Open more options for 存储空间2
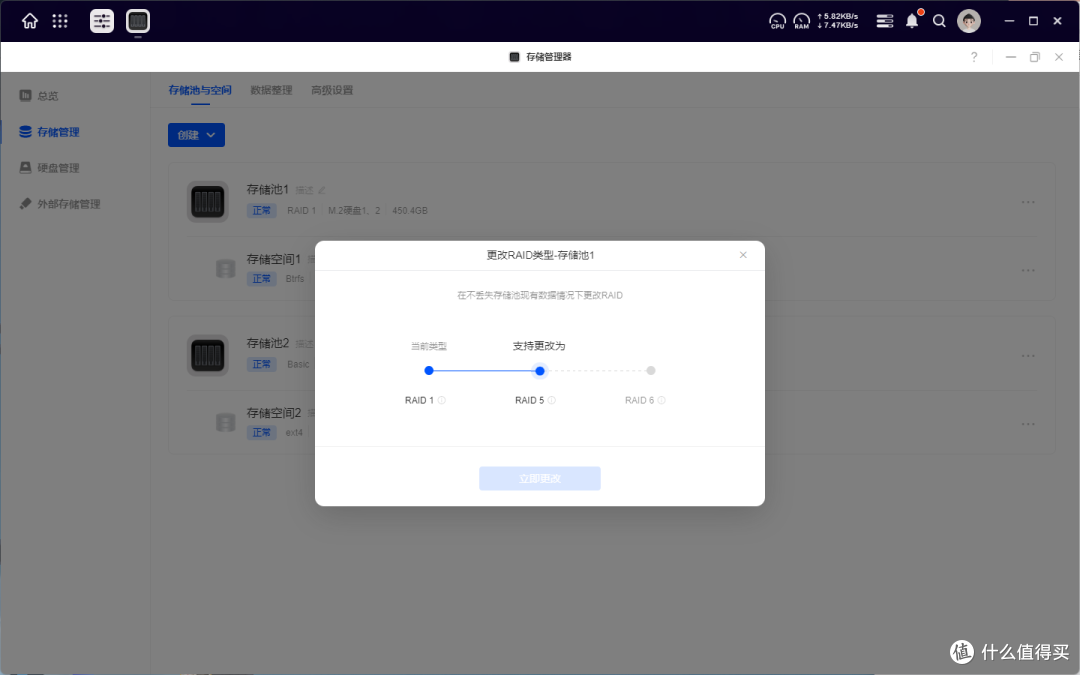The height and width of the screenshot is (675, 1080). click(1028, 424)
